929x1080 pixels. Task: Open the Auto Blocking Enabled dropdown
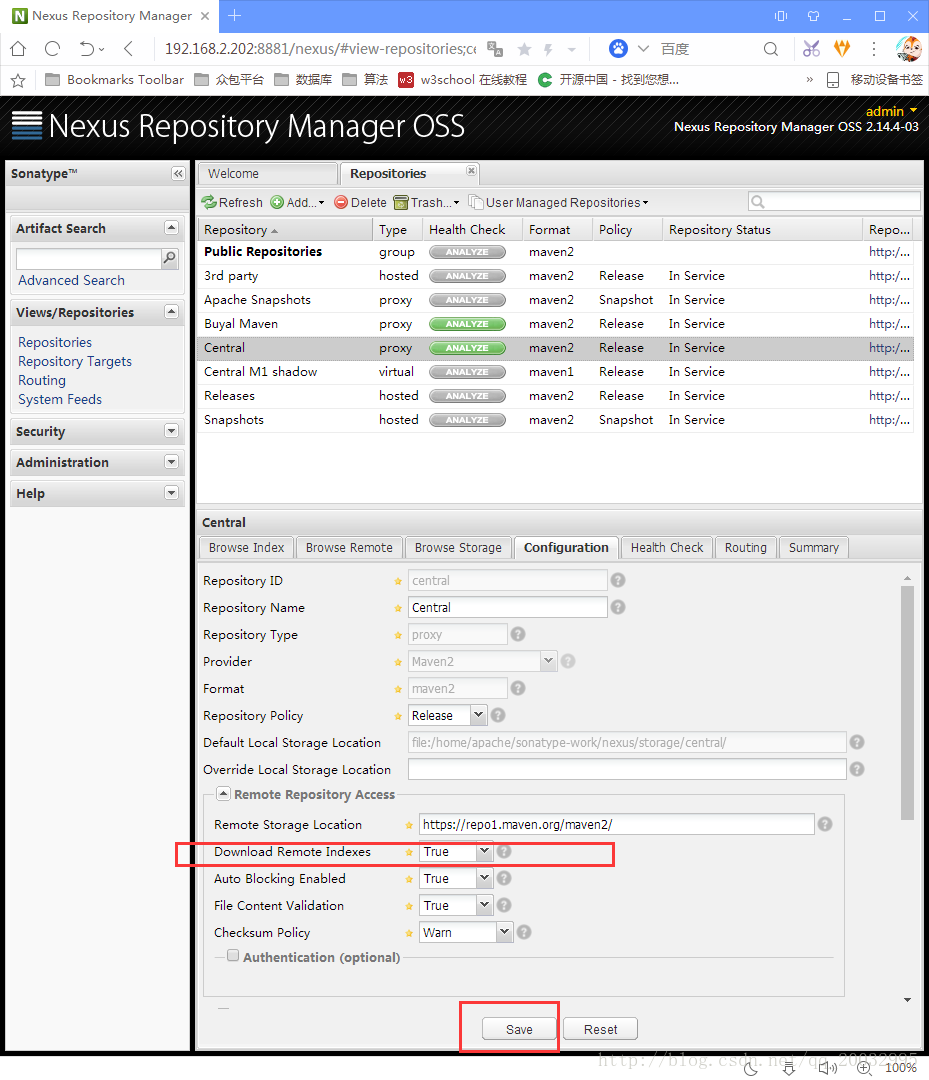coord(484,878)
